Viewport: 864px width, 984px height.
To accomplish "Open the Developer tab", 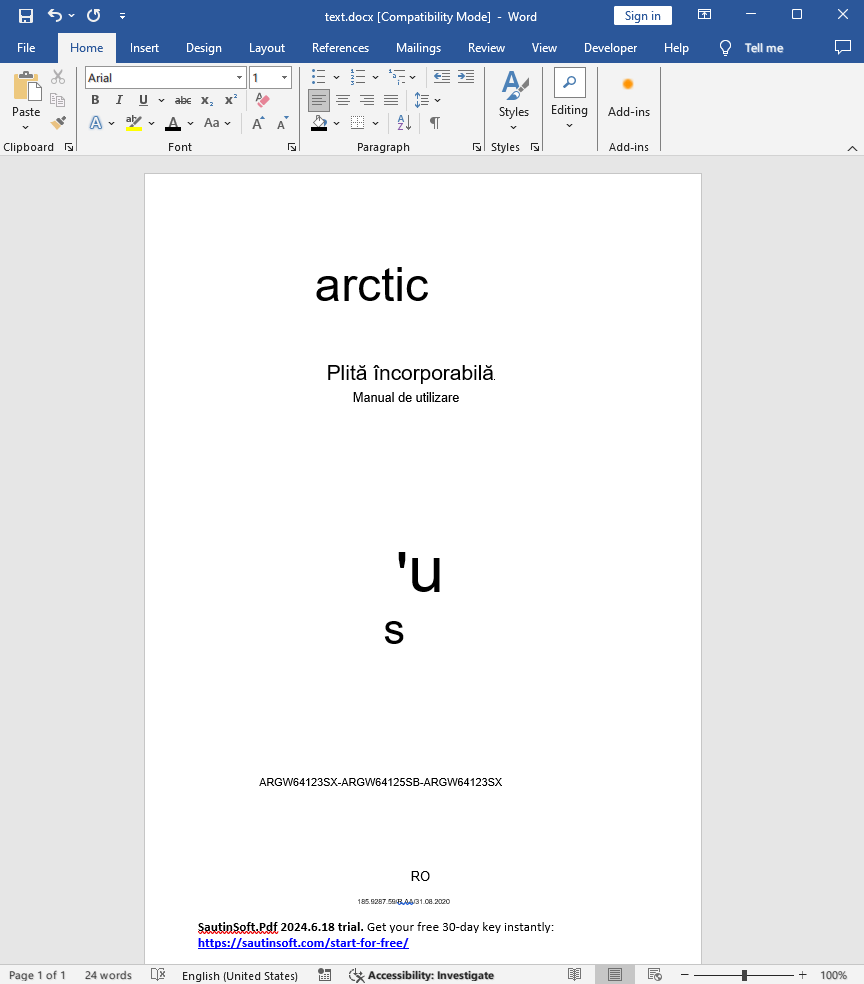I will pos(610,47).
